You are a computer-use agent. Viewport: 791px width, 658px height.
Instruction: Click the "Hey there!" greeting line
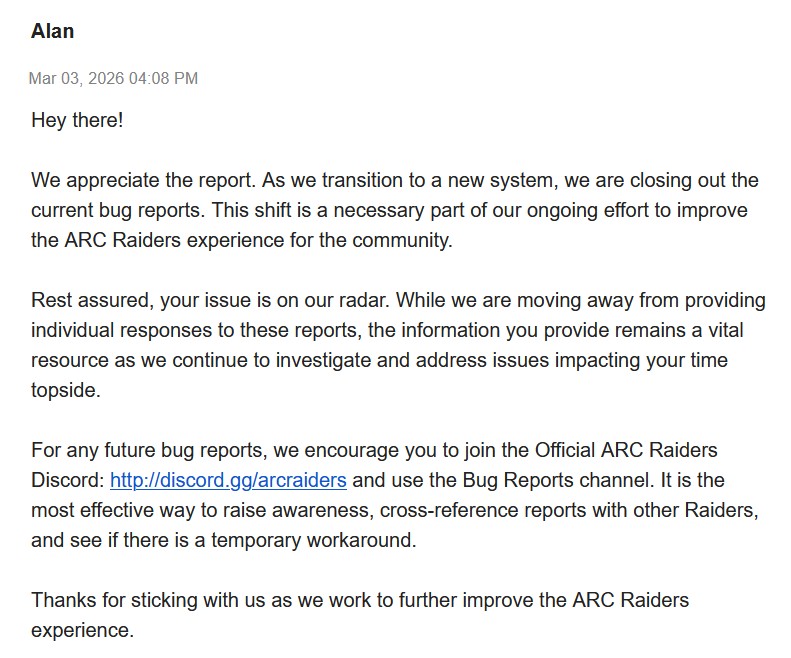point(77,120)
